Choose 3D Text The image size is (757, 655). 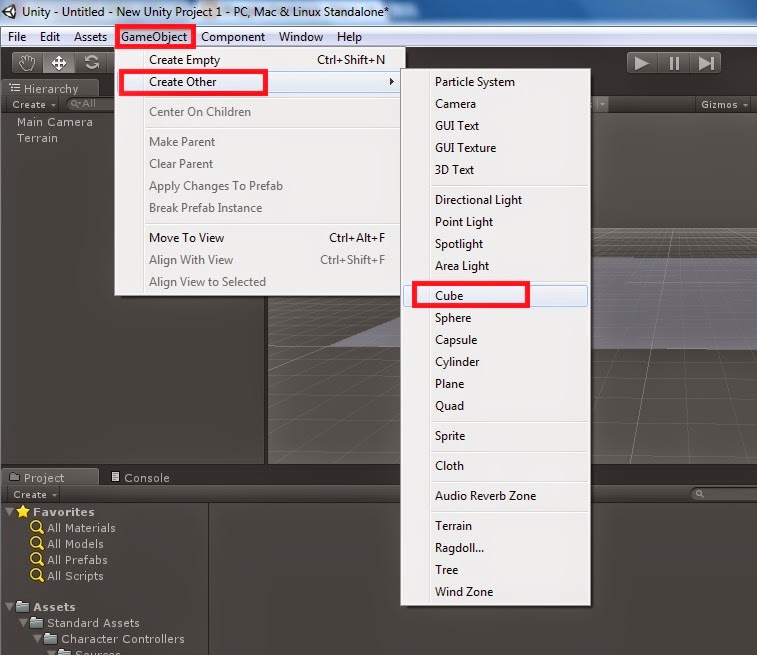pos(495,170)
